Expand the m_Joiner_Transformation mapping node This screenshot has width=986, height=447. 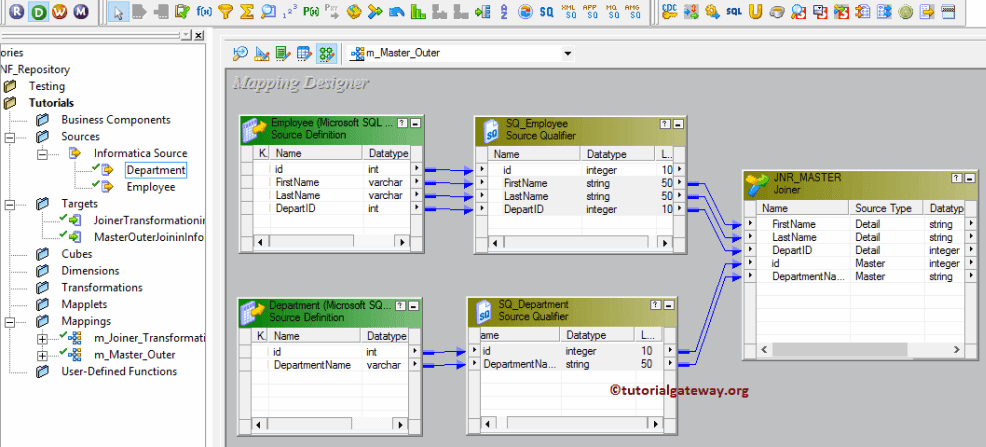(x=43, y=338)
